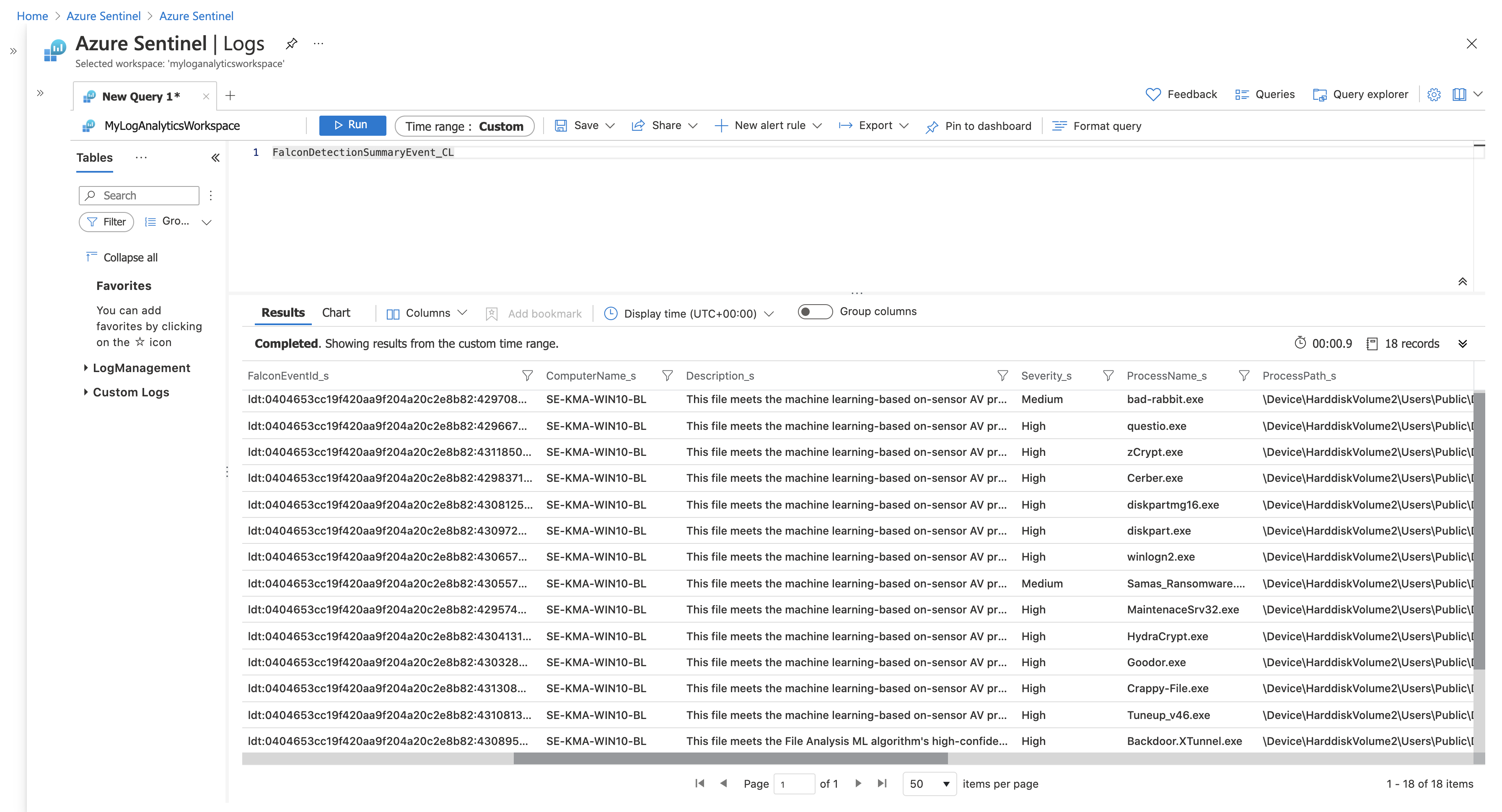This screenshot has height=812, width=1502.
Task: Open the Filter button in Tables panel
Action: [x=106, y=222]
